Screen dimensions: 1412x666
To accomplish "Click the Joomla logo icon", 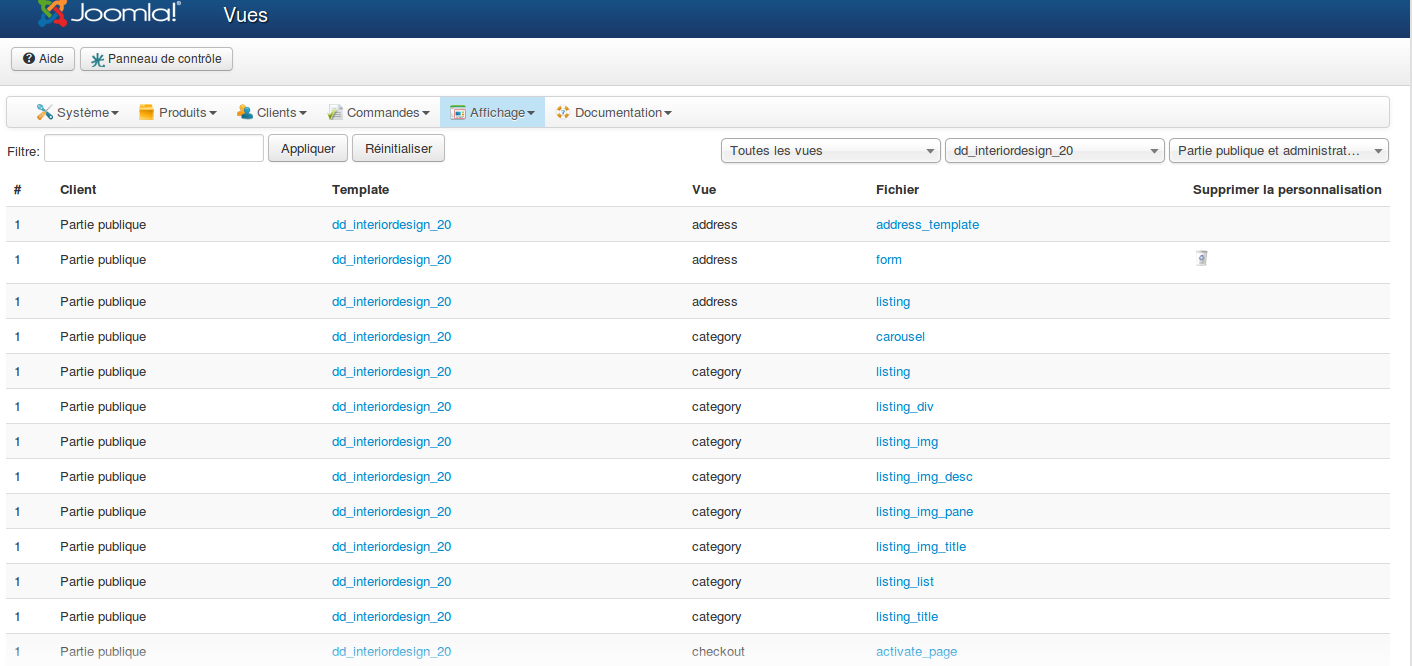I will (x=53, y=12).
